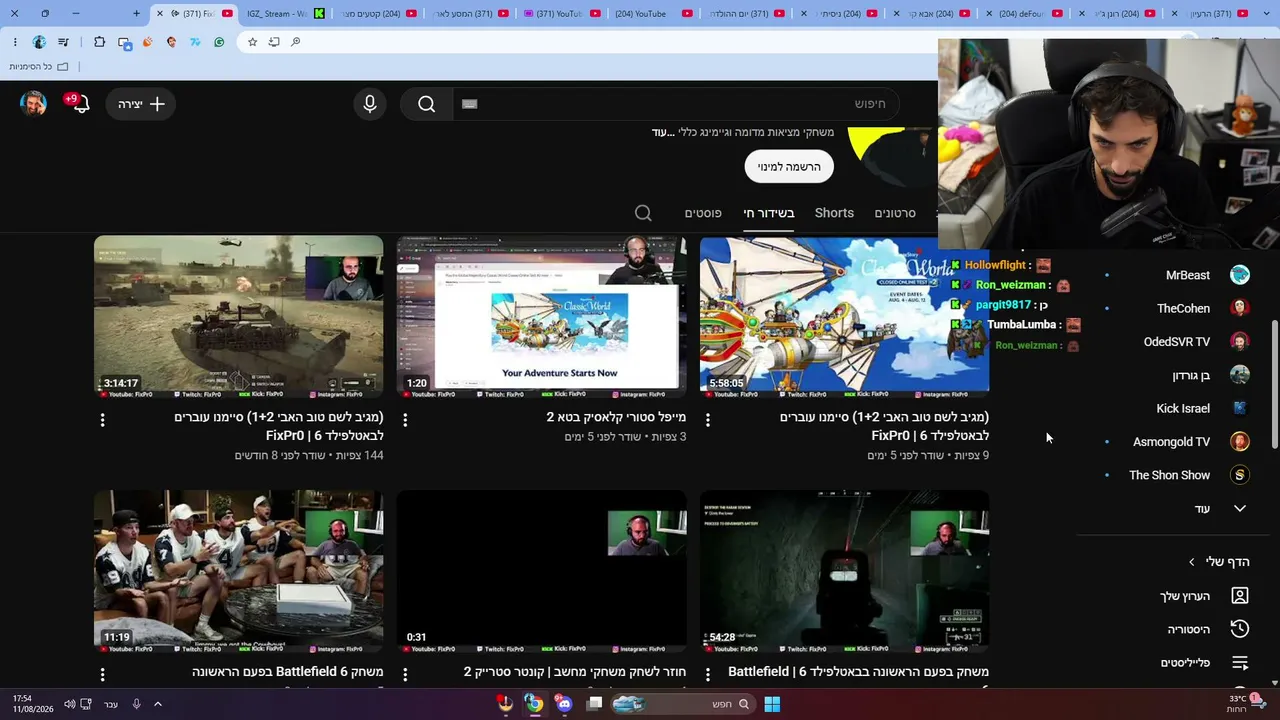The width and height of the screenshot is (1280, 720).
Task: Subscribe with the הרשמה למינוי button
Action: (789, 166)
